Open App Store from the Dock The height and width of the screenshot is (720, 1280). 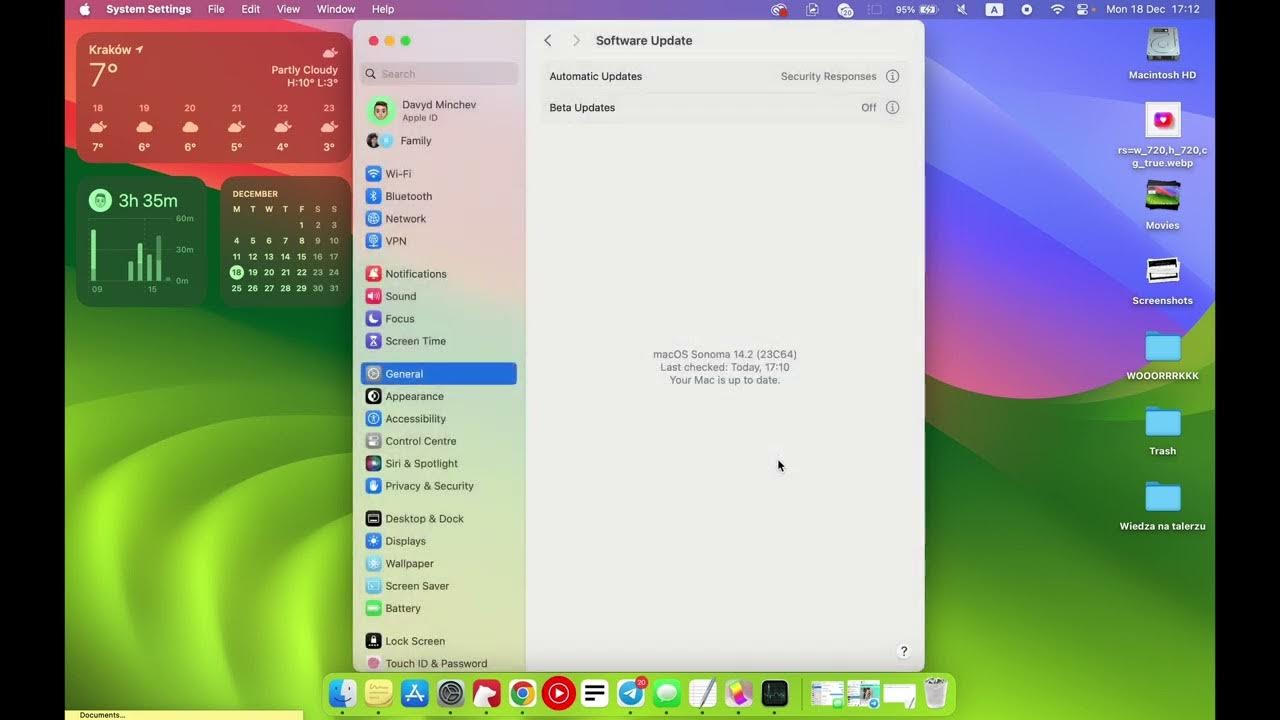[x=414, y=692]
